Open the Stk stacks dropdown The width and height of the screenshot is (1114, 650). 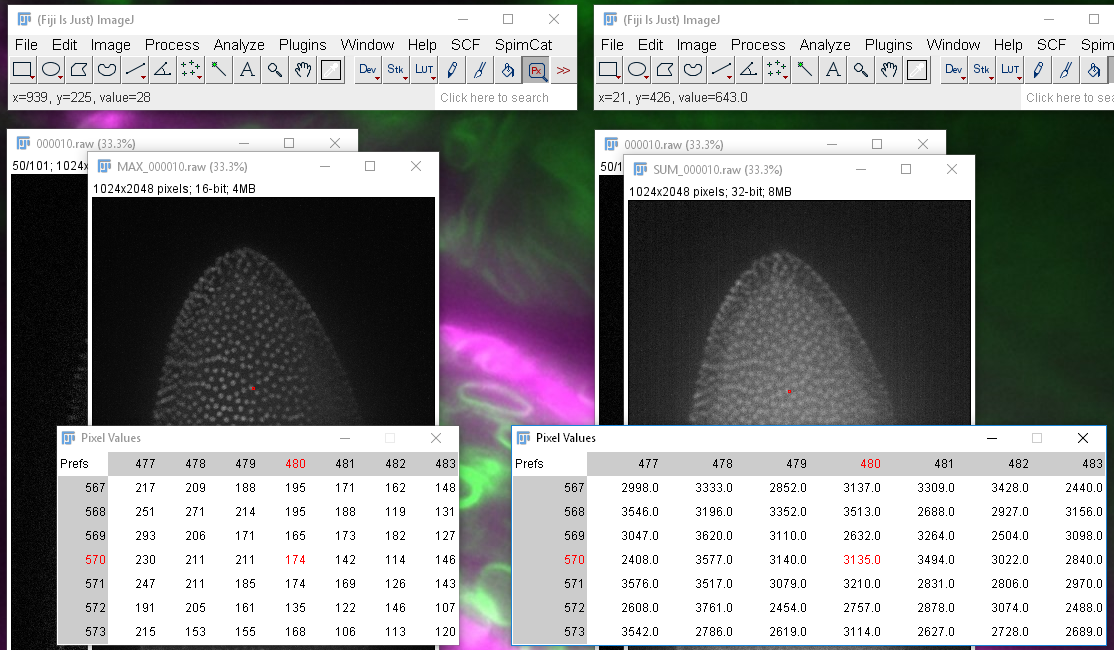click(x=395, y=70)
